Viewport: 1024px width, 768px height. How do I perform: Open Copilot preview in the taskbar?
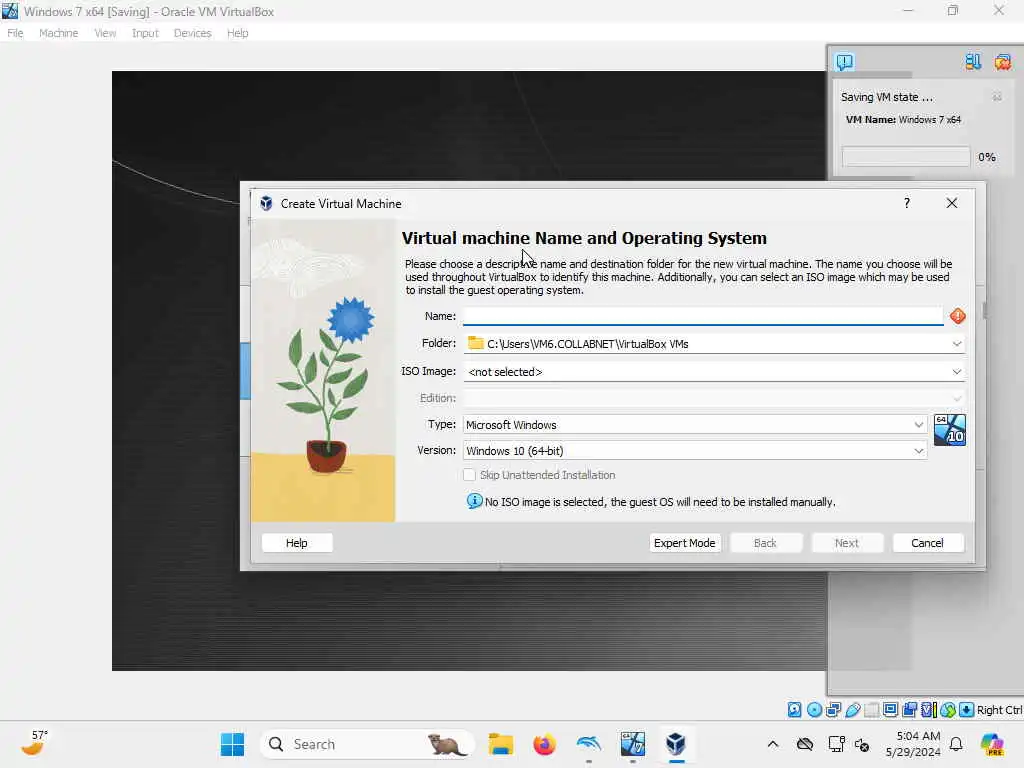993,744
